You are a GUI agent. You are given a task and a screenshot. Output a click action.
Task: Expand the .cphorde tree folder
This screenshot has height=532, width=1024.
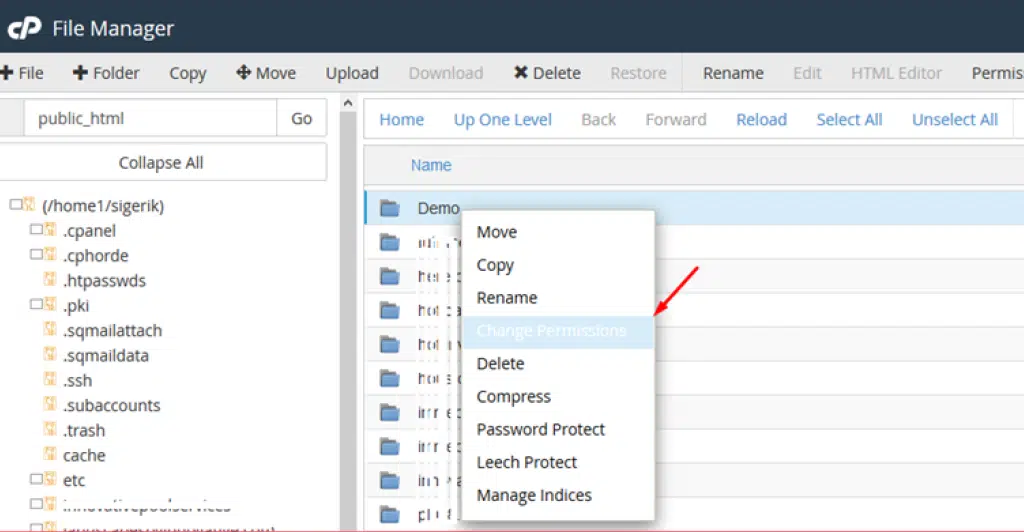(x=36, y=255)
